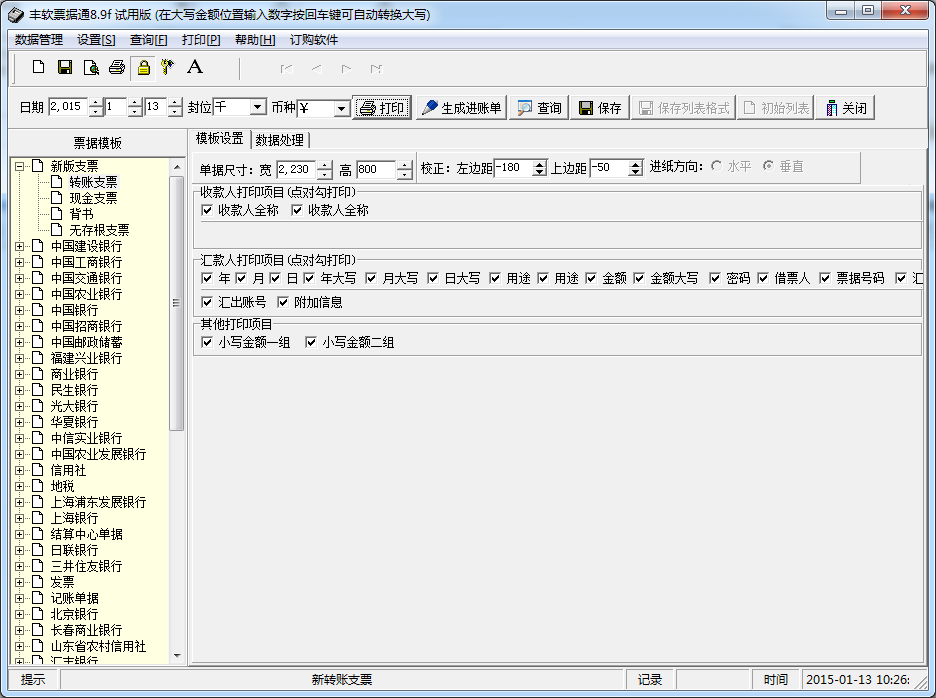This screenshot has height=698, width=936.
Task: Click the 关闭 close button in toolbar
Action: coord(845,108)
